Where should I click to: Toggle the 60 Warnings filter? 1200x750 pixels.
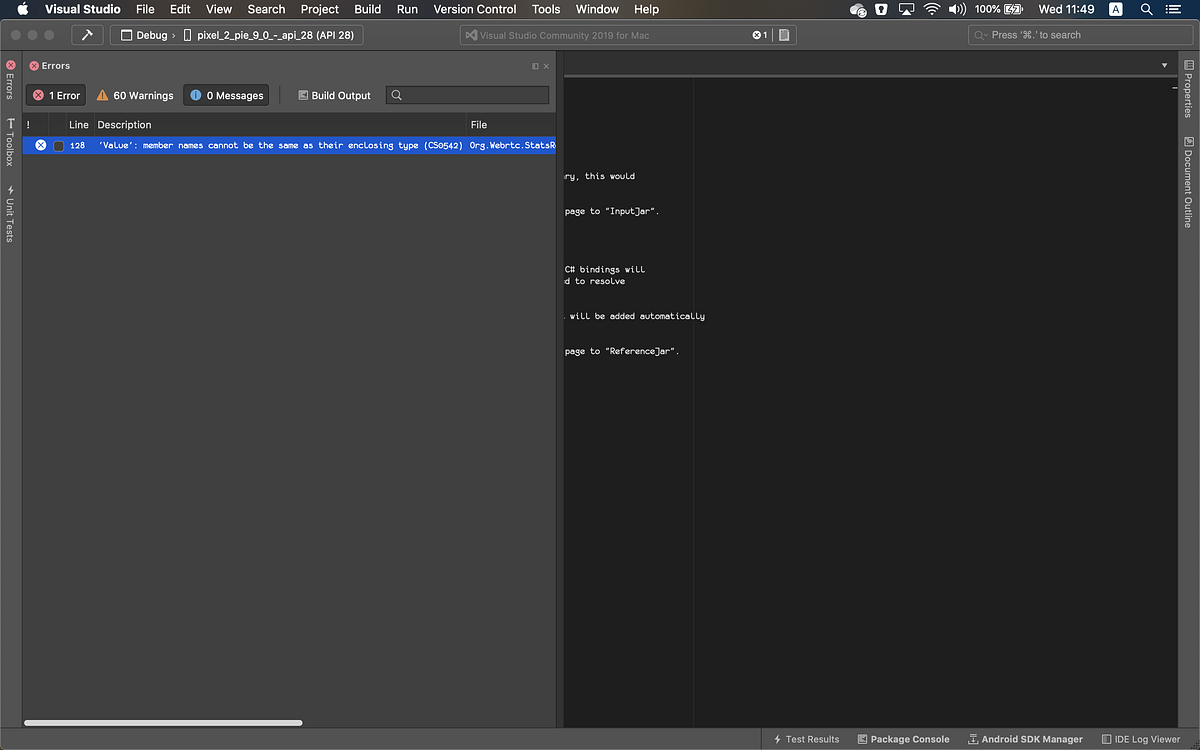click(135, 95)
